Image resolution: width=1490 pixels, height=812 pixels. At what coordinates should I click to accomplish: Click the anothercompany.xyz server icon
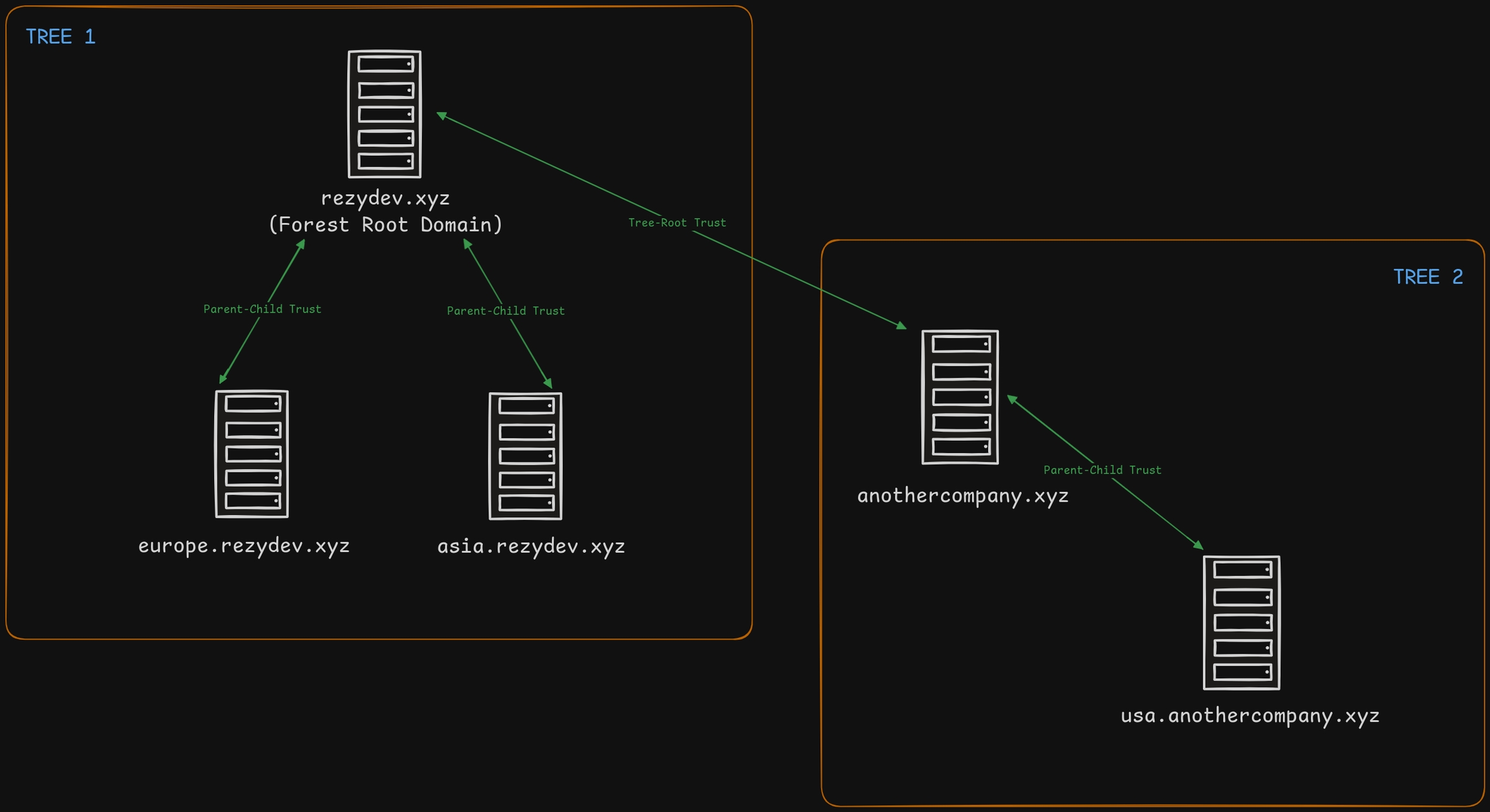click(x=960, y=397)
